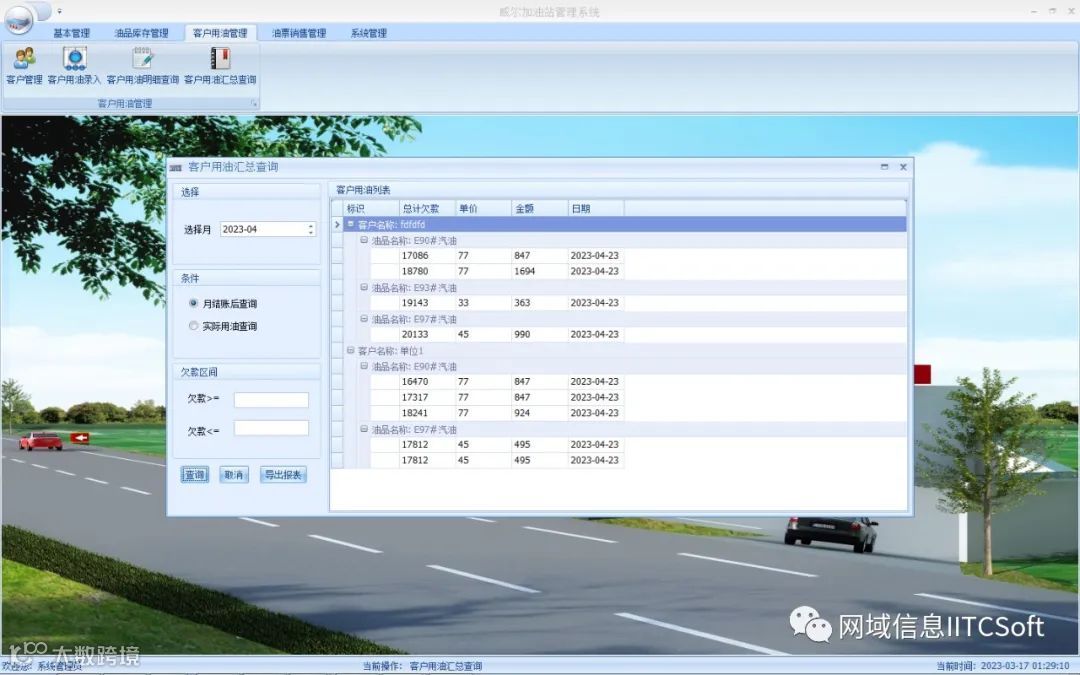Click the date in the 19143 row
This screenshot has height=675, width=1080.
596,303
